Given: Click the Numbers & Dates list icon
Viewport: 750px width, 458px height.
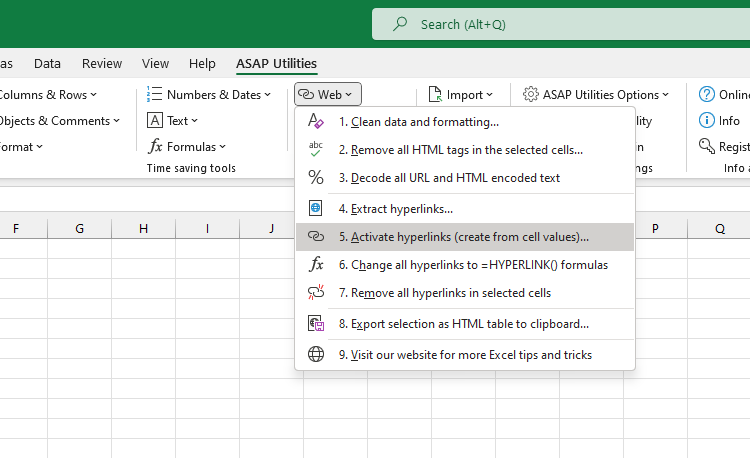Looking at the screenshot, I should 154,94.
